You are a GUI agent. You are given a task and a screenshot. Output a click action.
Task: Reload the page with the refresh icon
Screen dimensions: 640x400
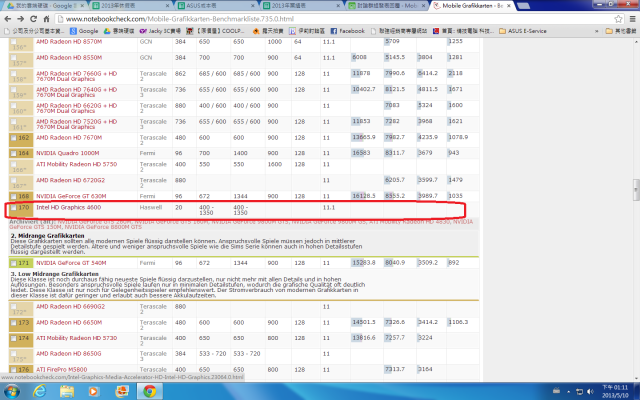point(33,19)
